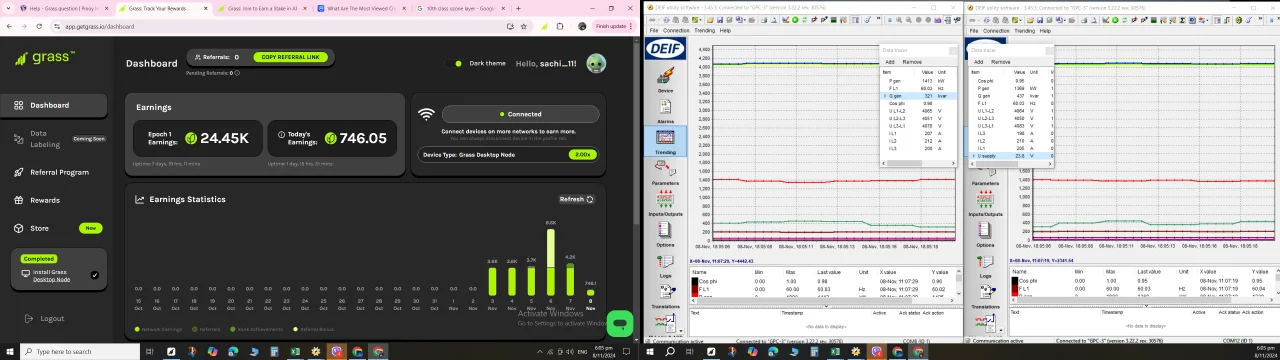Open the Connection menu in the right DEIF window
1280x360 pixels.
[x=996, y=31]
